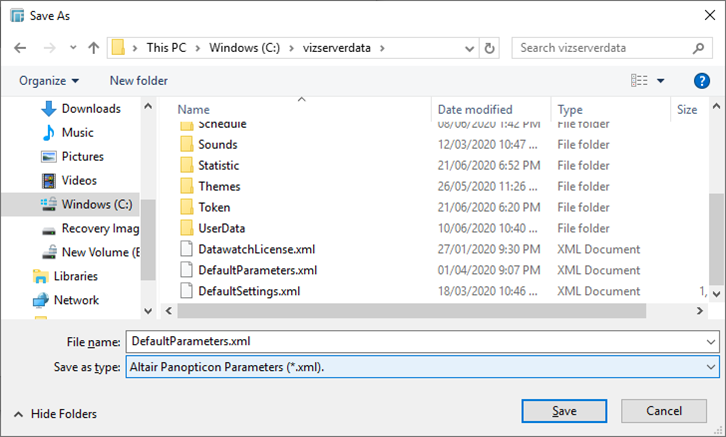Click the New folder toolbar button
Image resolution: width=726 pixels, height=437 pixels.
pyautogui.click(x=139, y=81)
